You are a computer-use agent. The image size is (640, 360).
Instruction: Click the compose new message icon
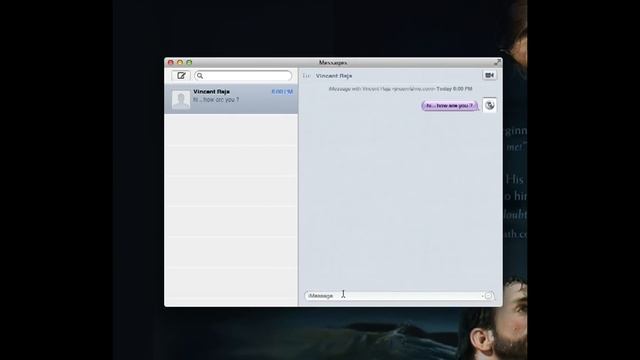point(181,76)
